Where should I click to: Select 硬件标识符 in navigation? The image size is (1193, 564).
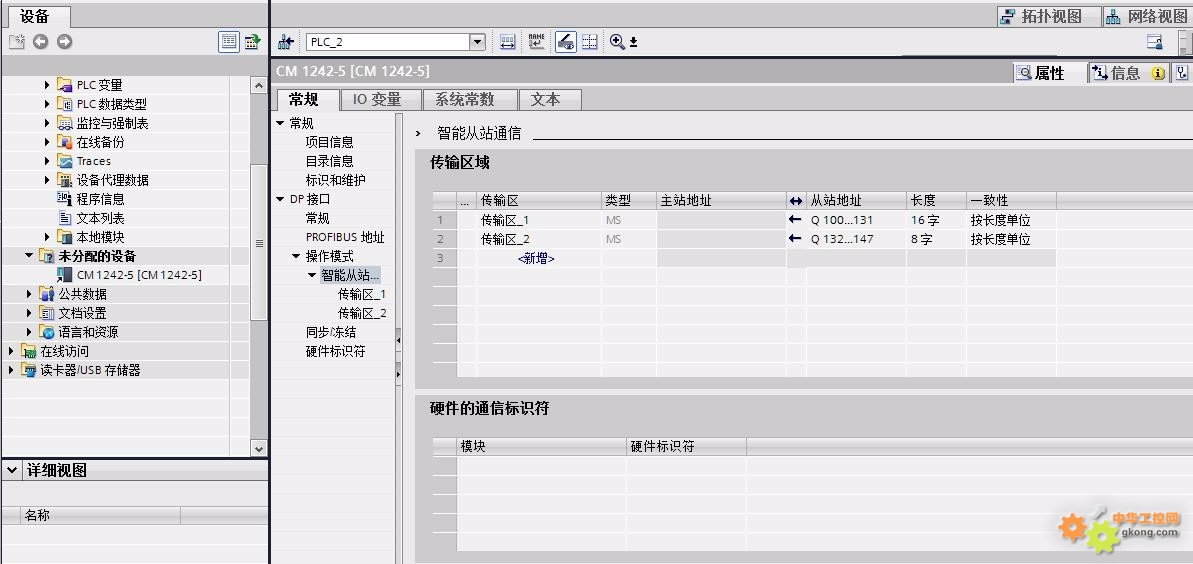pos(336,352)
